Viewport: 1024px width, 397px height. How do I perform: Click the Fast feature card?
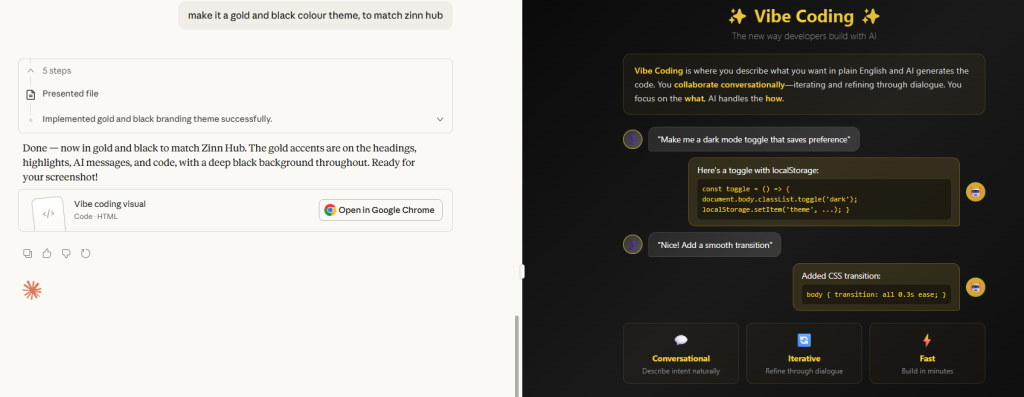click(927, 353)
